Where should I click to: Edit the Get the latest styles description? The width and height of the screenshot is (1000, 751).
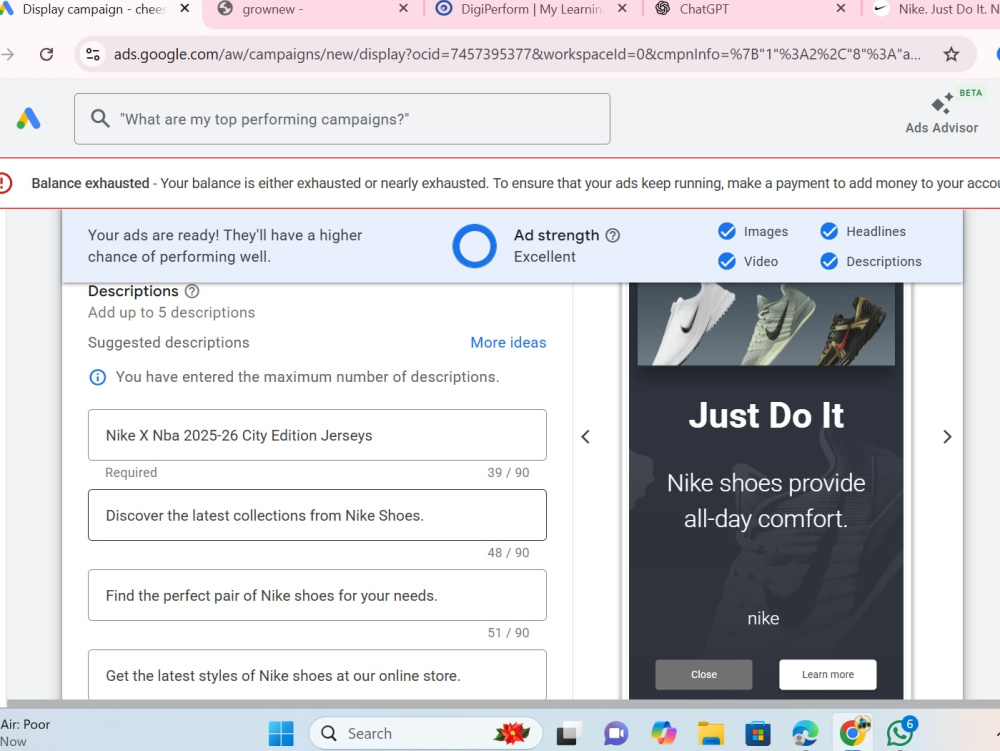[x=317, y=674]
